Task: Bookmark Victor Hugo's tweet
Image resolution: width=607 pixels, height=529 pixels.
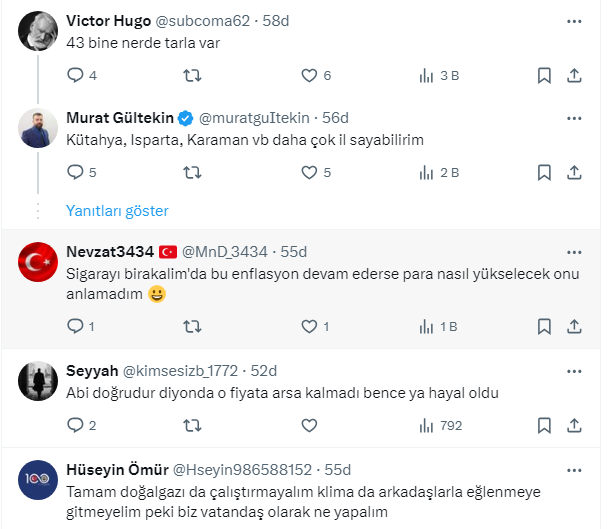Action: [544, 75]
